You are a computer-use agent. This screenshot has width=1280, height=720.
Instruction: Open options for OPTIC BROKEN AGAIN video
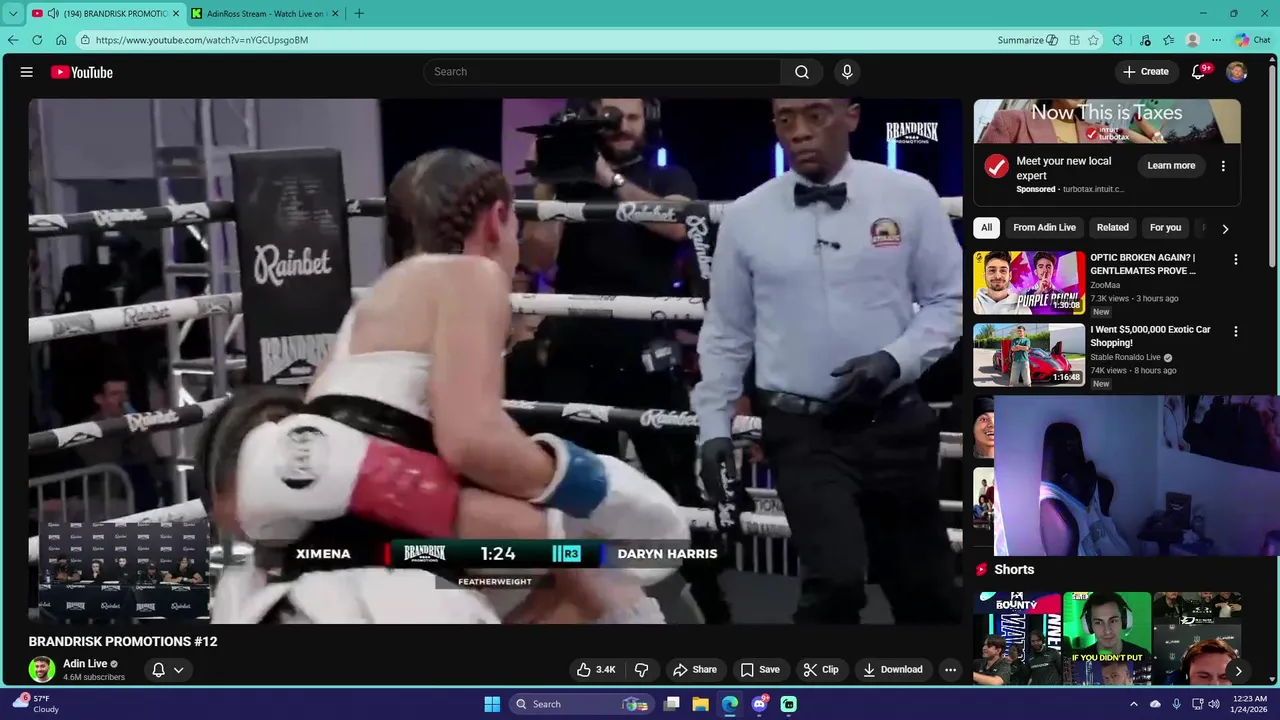tap(1235, 259)
